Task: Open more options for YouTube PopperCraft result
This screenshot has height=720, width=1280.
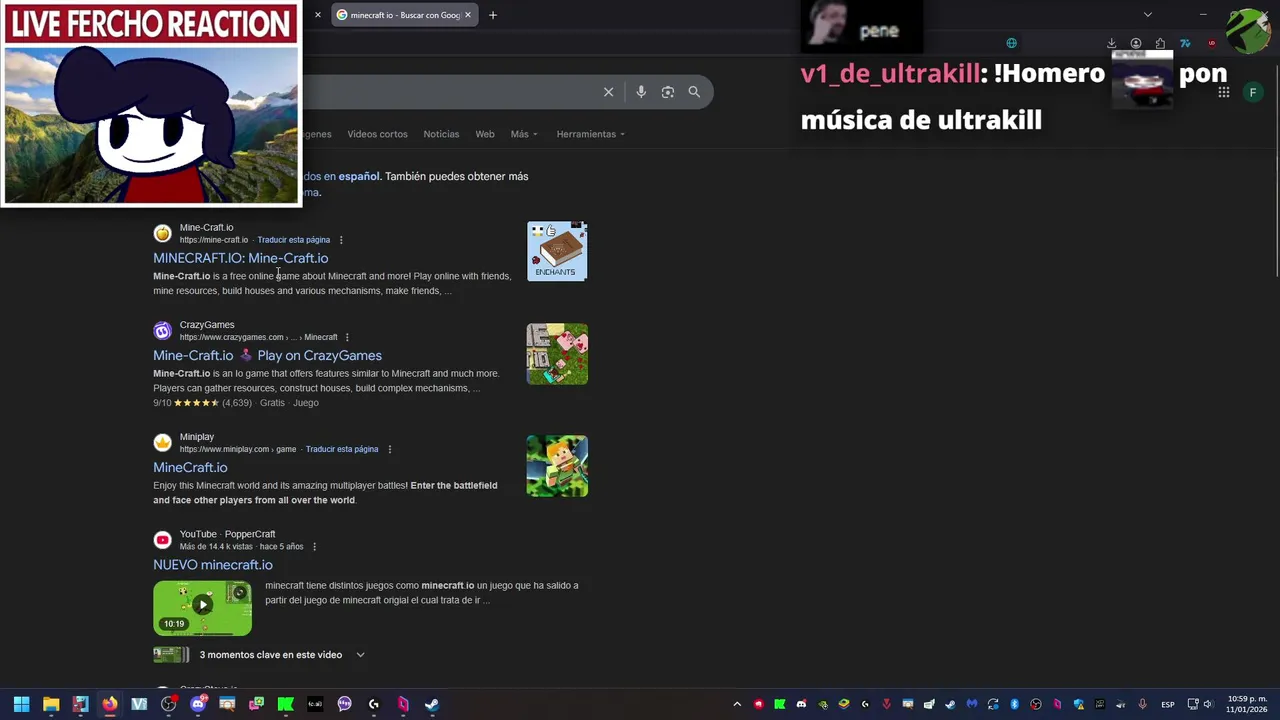Action: (314, 547)
